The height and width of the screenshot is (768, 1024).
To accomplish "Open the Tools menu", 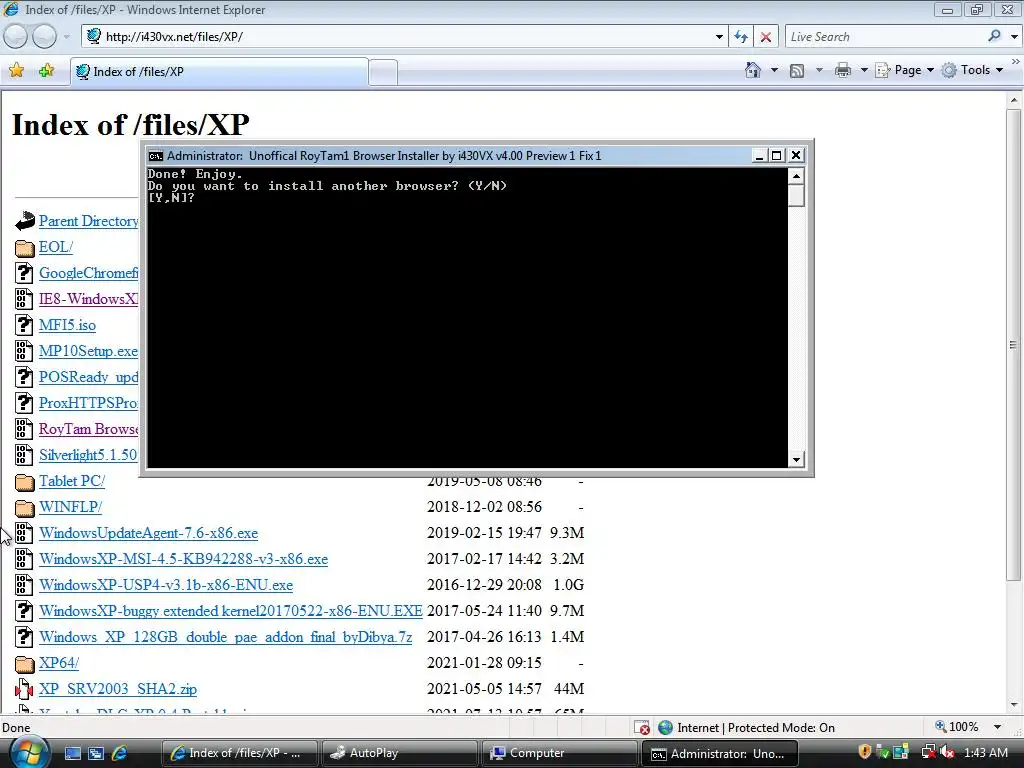I will 972,70.
